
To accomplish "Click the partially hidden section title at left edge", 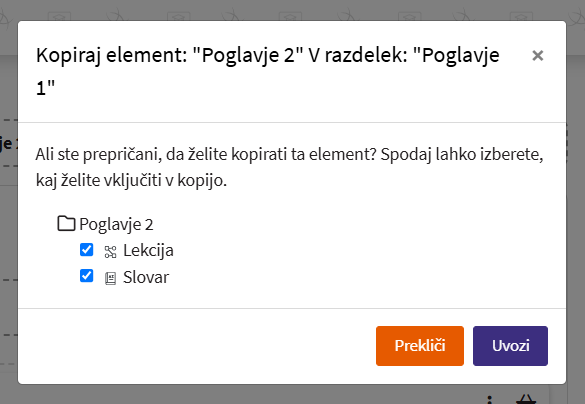I will click(x=7, y=144).
